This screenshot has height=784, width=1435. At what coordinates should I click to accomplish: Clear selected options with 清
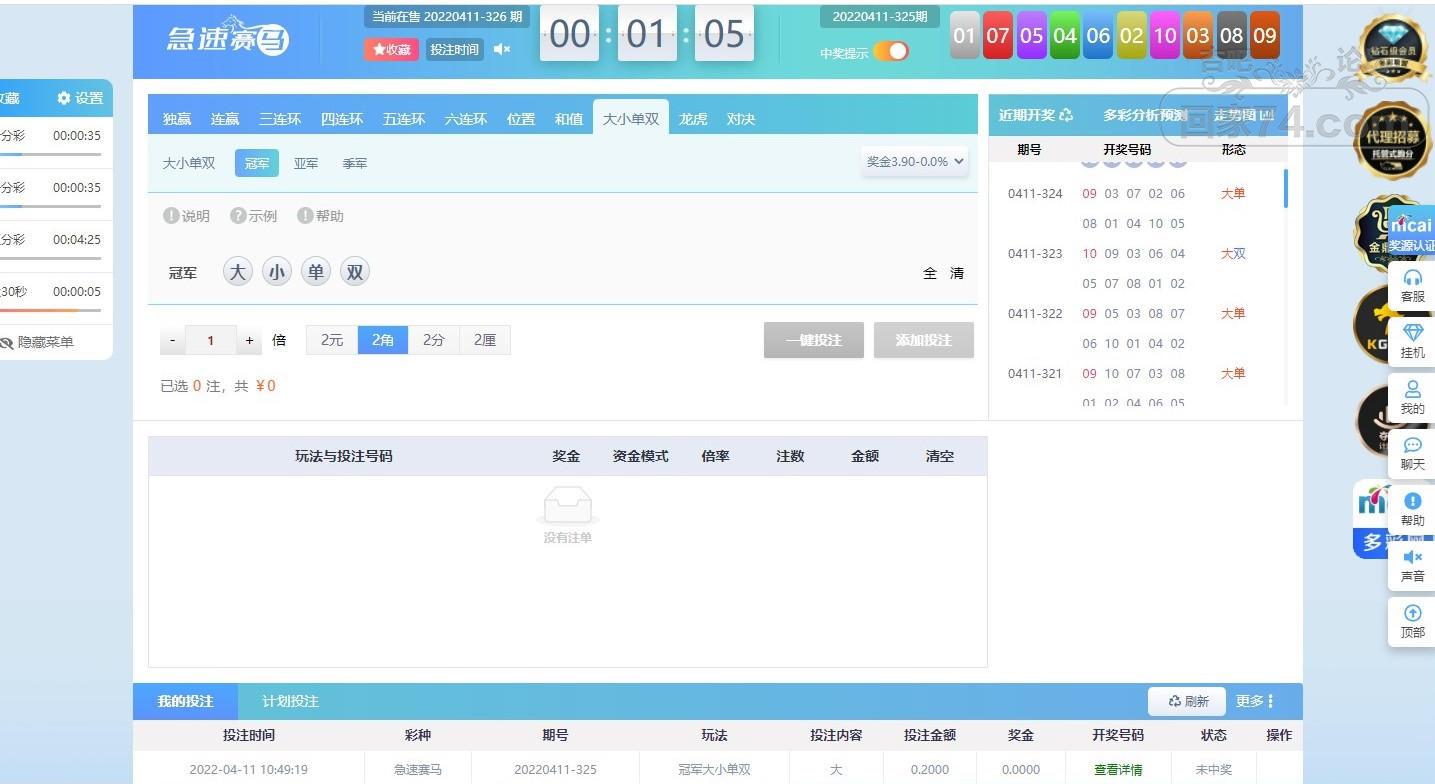[957, 273]
